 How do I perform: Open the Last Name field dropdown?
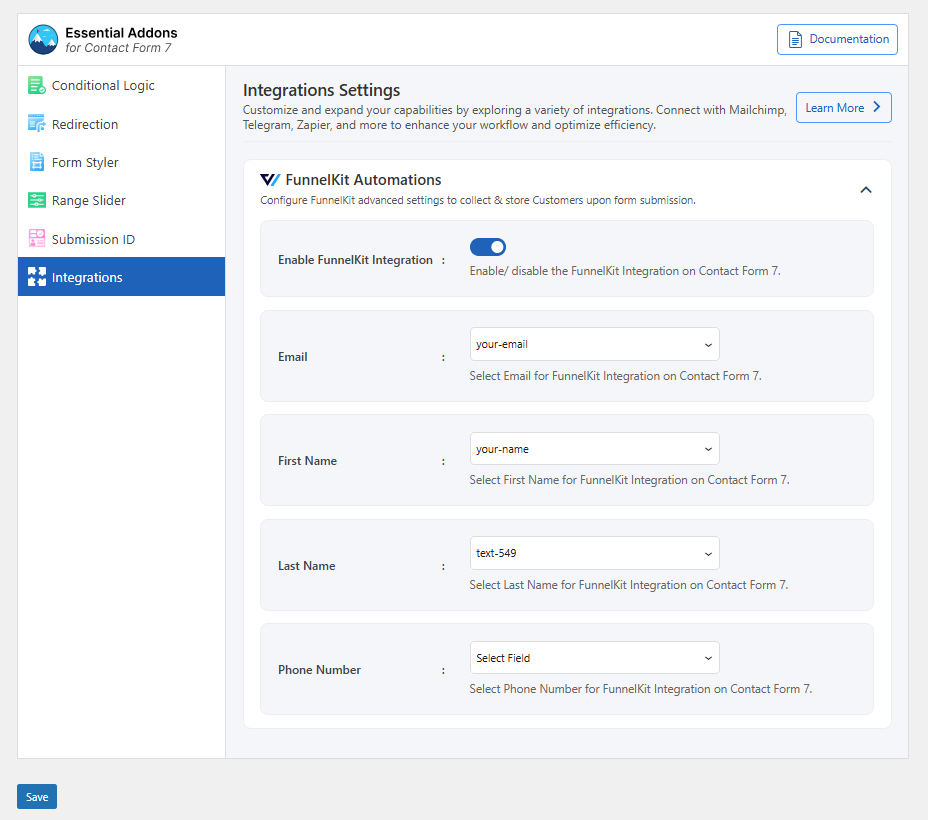[x=594, y=553]
